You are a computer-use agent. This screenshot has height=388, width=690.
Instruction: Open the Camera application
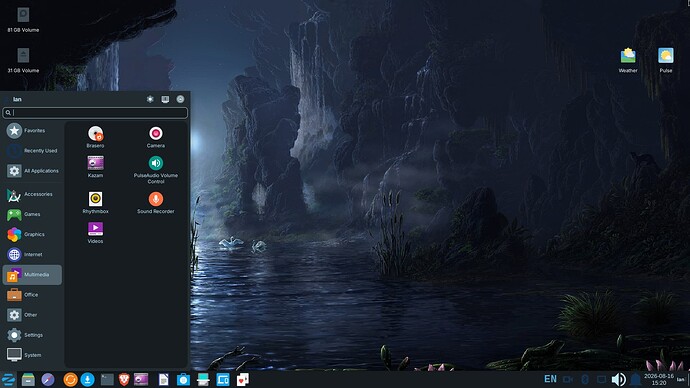pos(156,137)
